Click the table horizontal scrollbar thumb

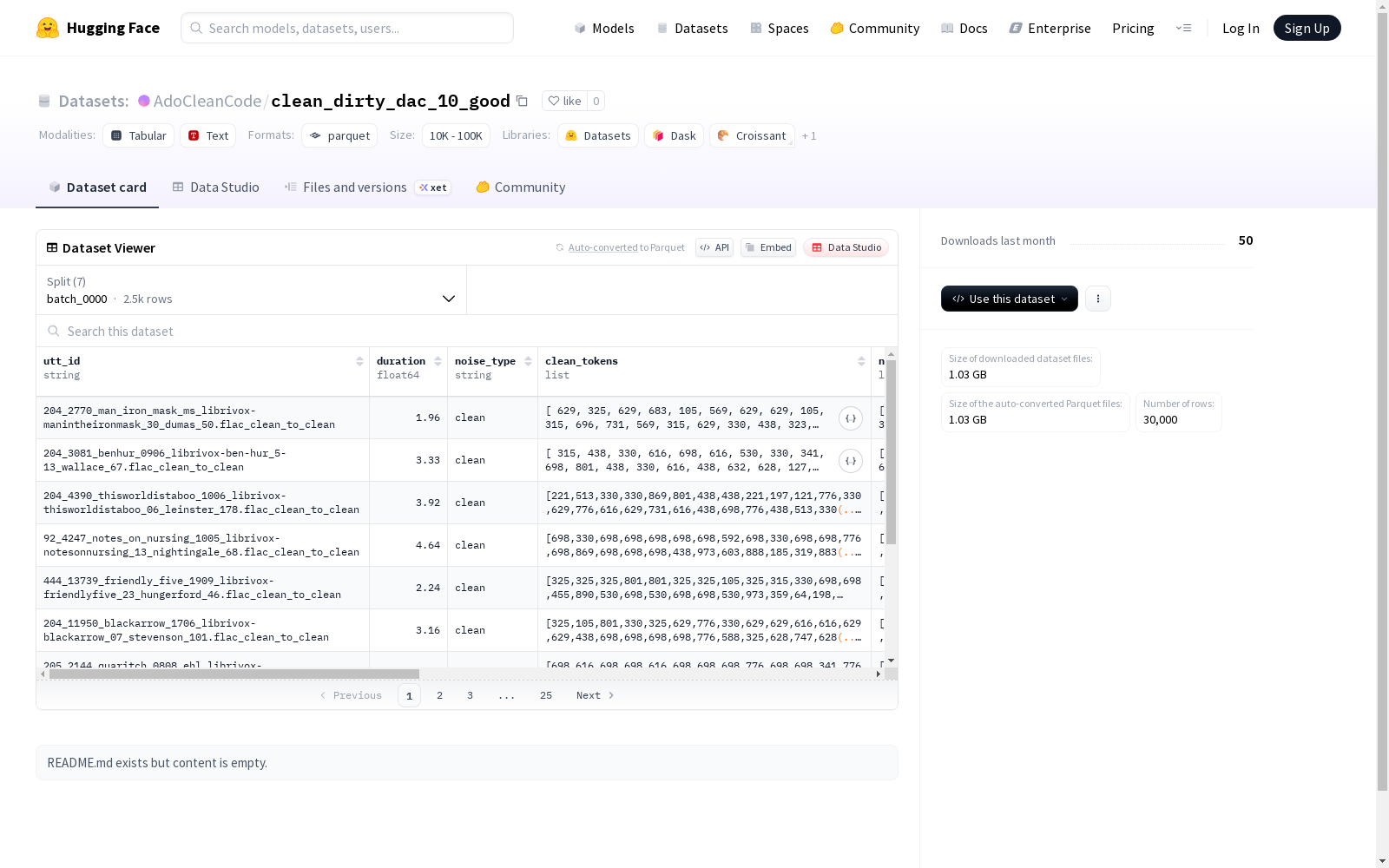pos(234,674)
